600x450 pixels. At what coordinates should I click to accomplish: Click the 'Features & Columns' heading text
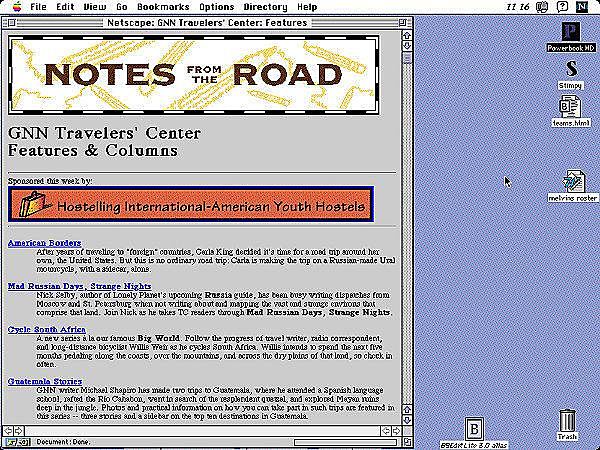[x=93, y=150]
